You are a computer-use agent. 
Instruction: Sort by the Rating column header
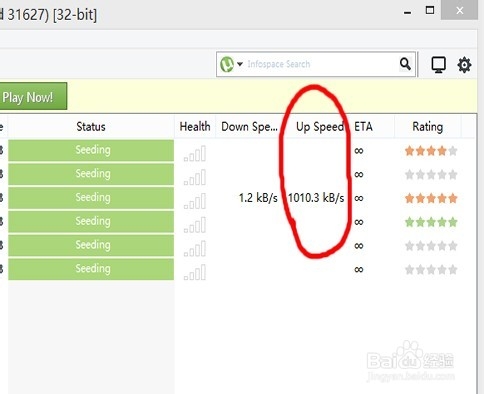428,127
